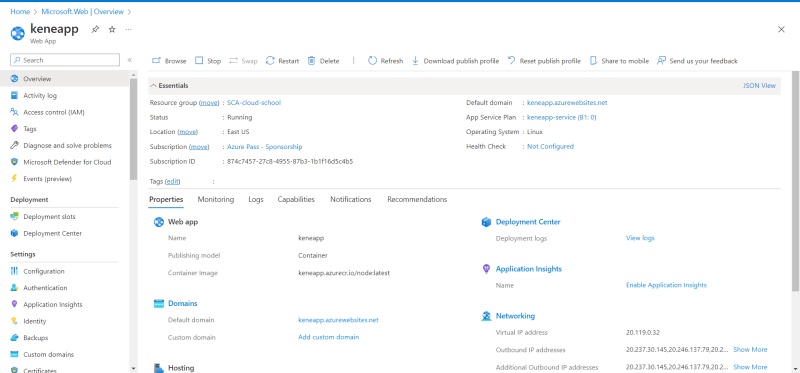Open Diagnose and solve problems wrench icon
Image resolution: width=800 pixels, height=373 pixels.
14,145
